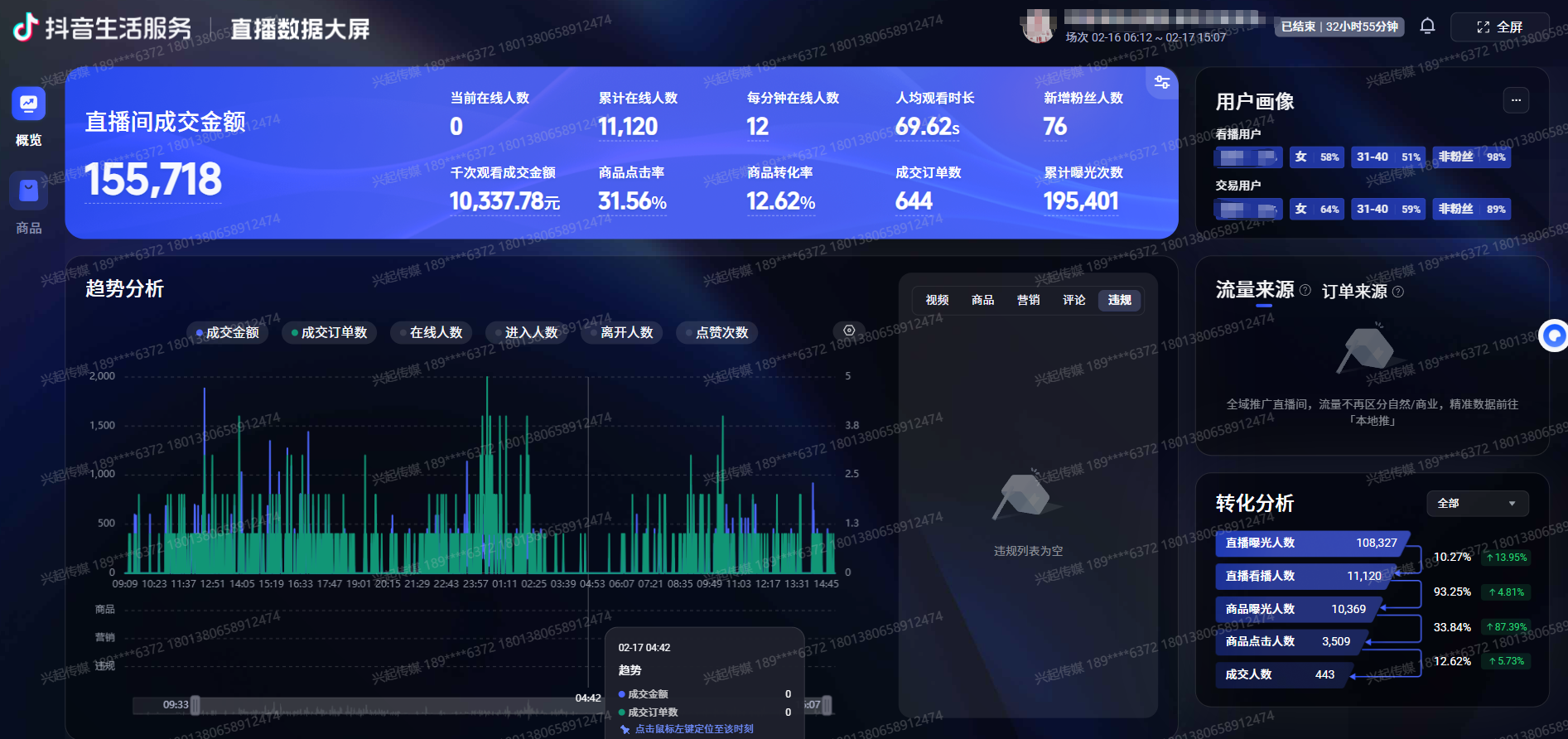Click the 商品 event row label under chart

[x=104, y=610]
